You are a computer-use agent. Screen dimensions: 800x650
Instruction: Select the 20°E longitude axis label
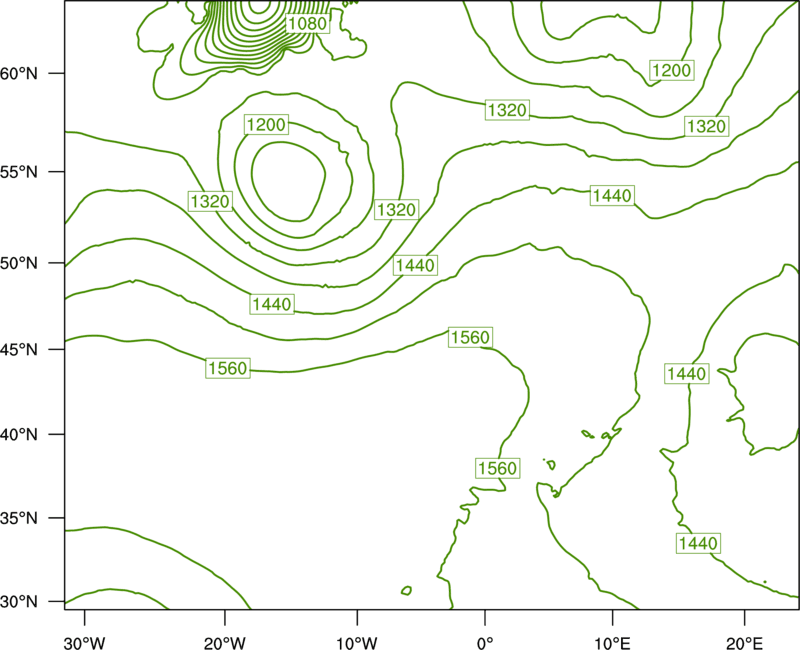click(x=744, y=643)
